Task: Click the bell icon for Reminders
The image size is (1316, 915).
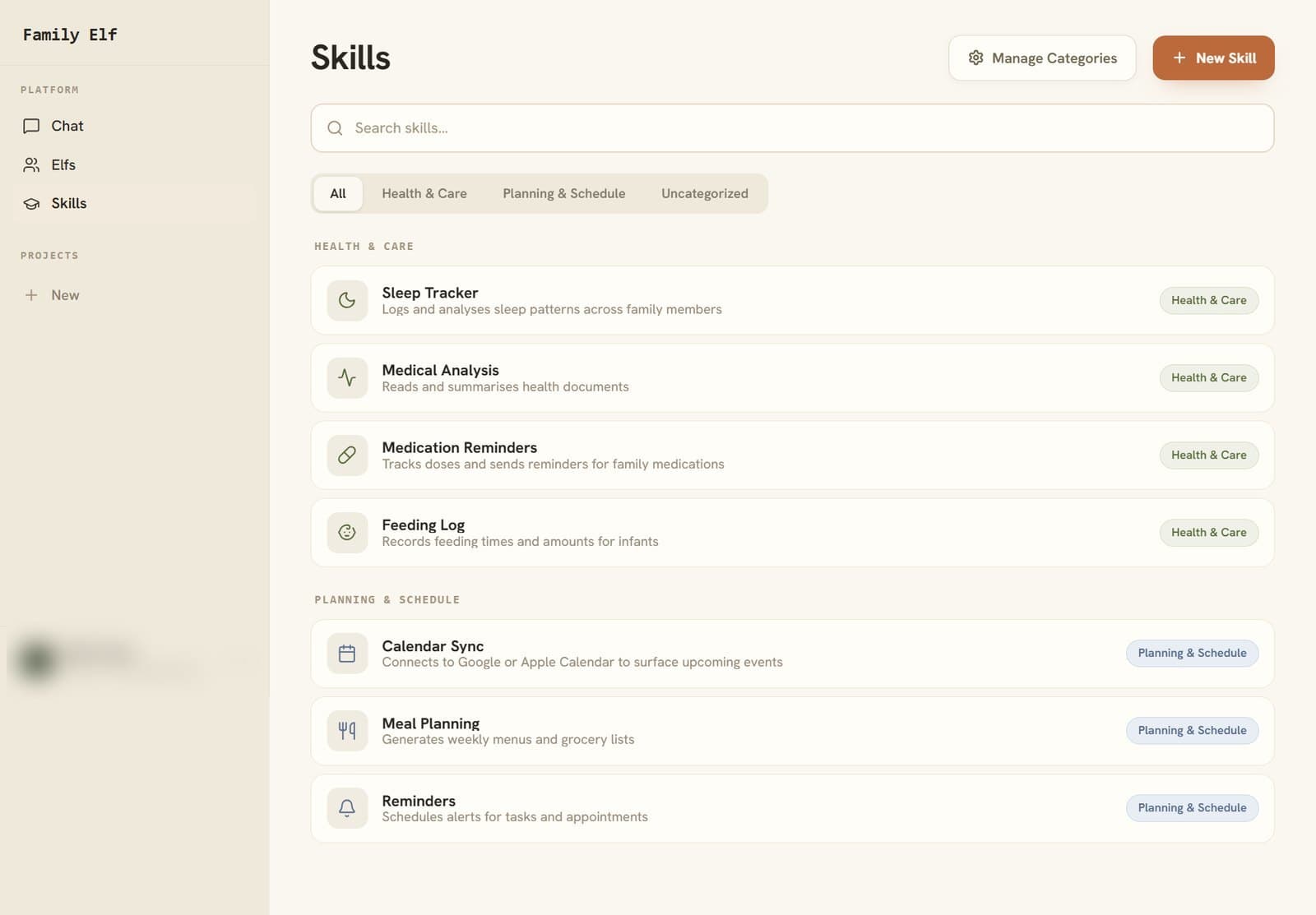Action: tap(347, 808)
